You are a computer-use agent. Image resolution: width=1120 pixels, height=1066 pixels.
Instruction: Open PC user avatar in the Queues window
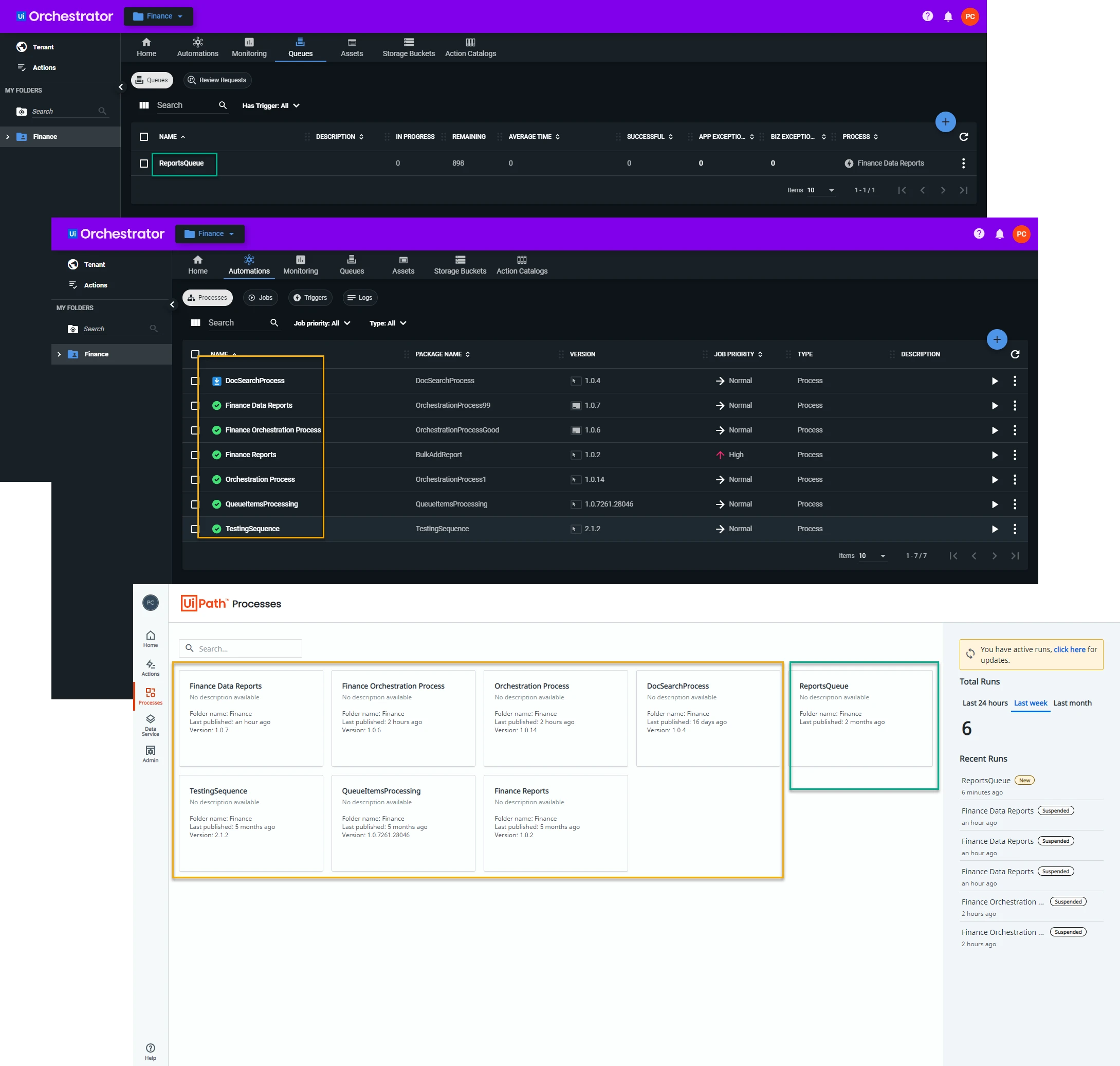(x=970, y=16)
